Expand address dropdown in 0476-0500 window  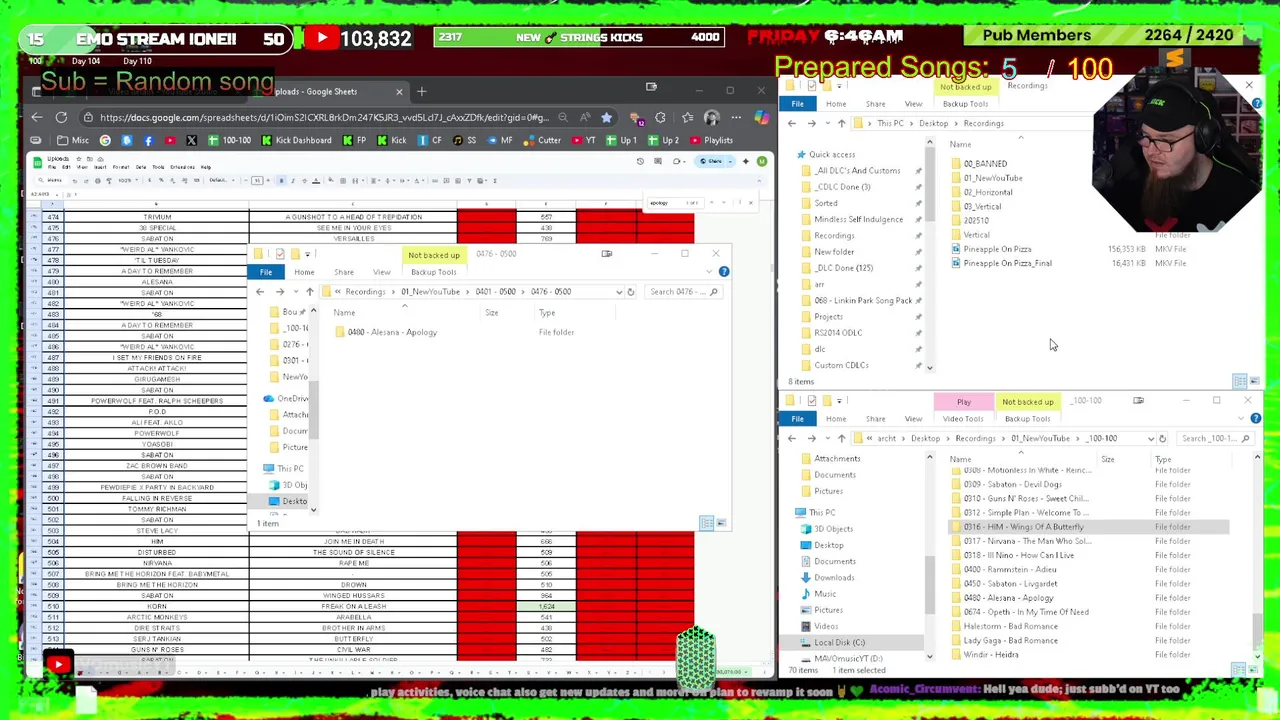[x=618, y=292]
